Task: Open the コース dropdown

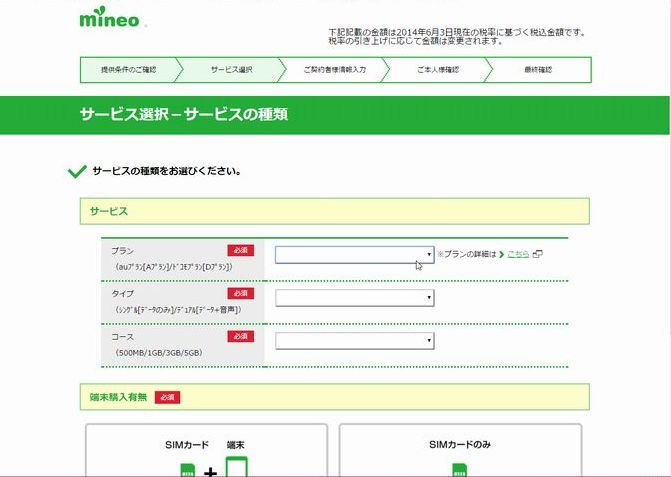Action: [x=355, y=341]
